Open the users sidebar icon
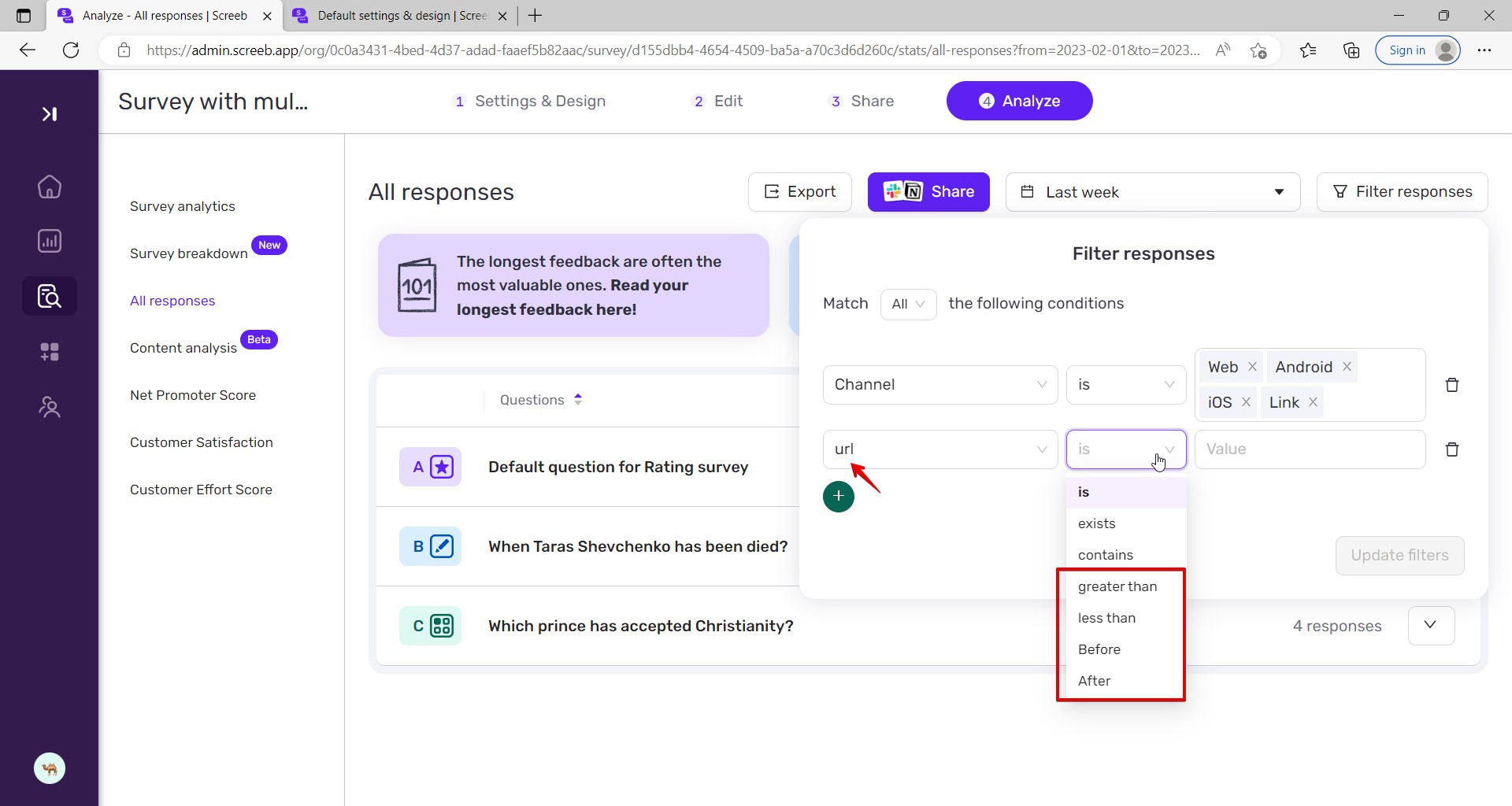Screen dimensions: 1512x806 pos(50,407)
